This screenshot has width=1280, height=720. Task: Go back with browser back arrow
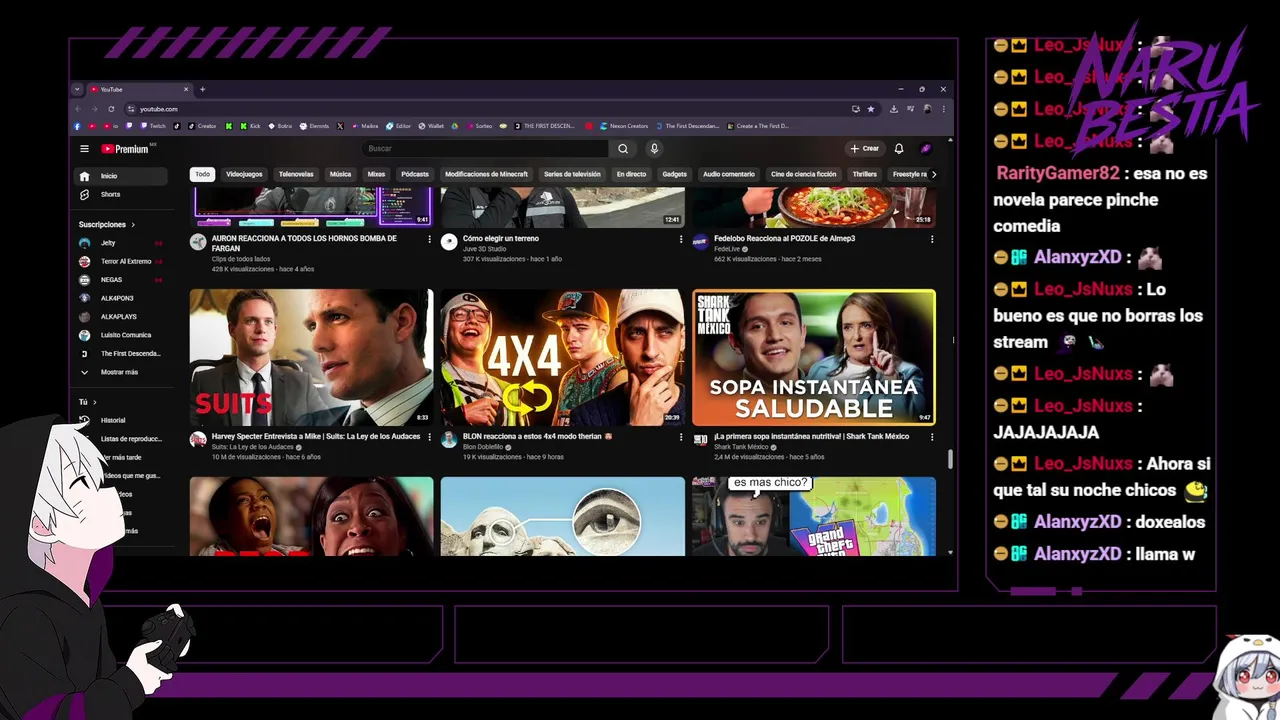pyautogui.click(x=78, y=109)
